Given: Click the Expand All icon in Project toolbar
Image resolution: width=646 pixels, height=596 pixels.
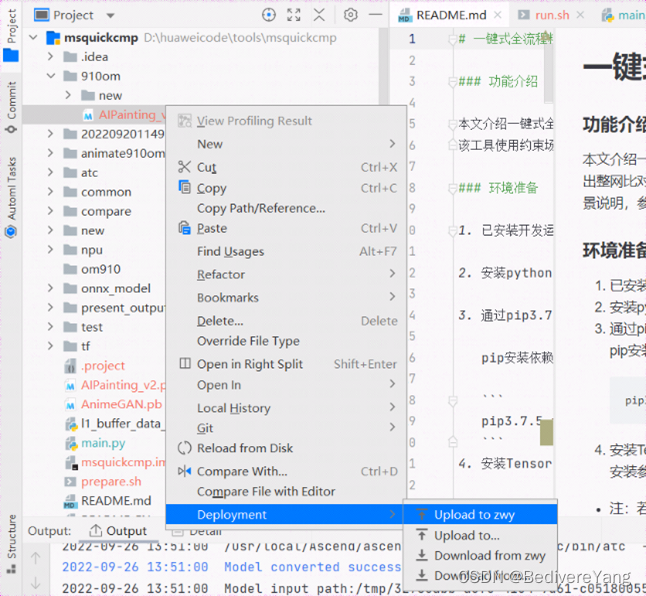Looking at the screenshot, I should point(294,15).
